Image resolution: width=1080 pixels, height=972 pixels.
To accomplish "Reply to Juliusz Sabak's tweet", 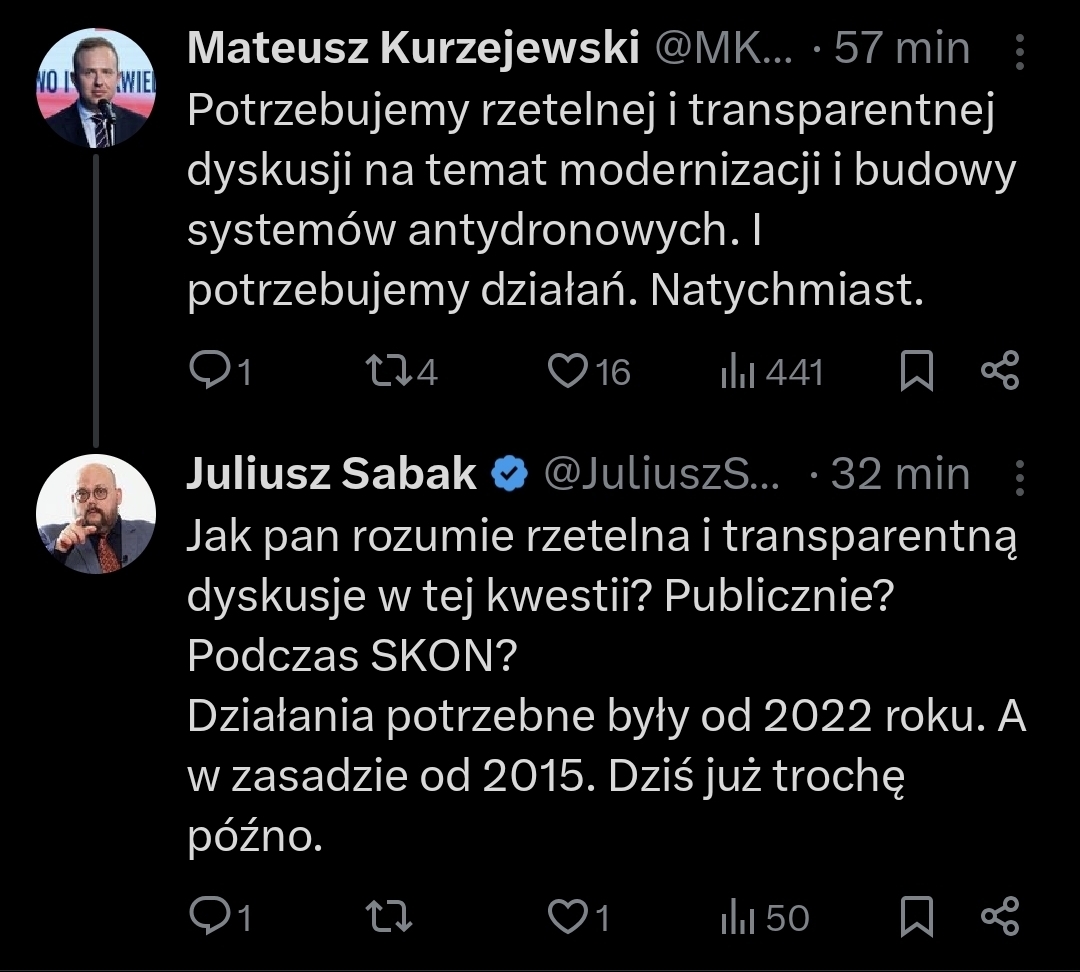I will 209,917.
